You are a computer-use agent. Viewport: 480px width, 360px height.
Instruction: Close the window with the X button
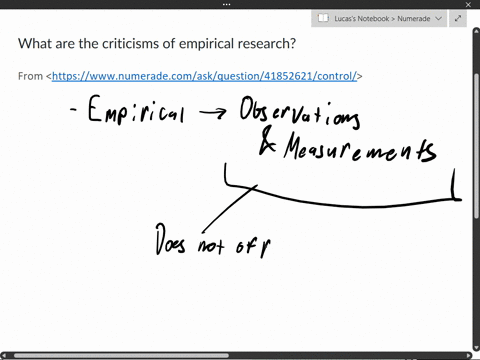pyautogui.click(x=468, y=5)
